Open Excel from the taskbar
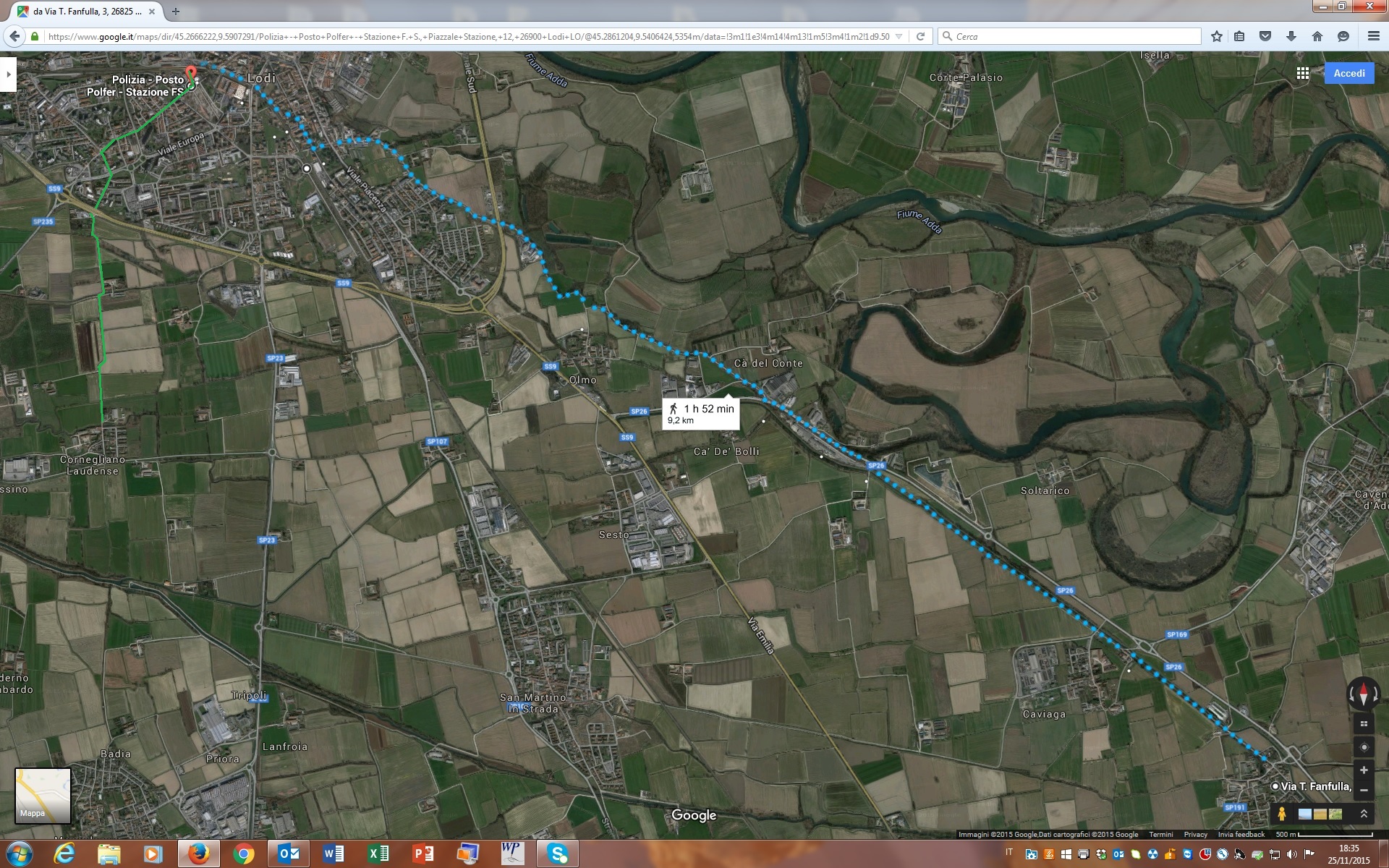The height and width of the screenshot is (868, 1389). click(378, 854)
